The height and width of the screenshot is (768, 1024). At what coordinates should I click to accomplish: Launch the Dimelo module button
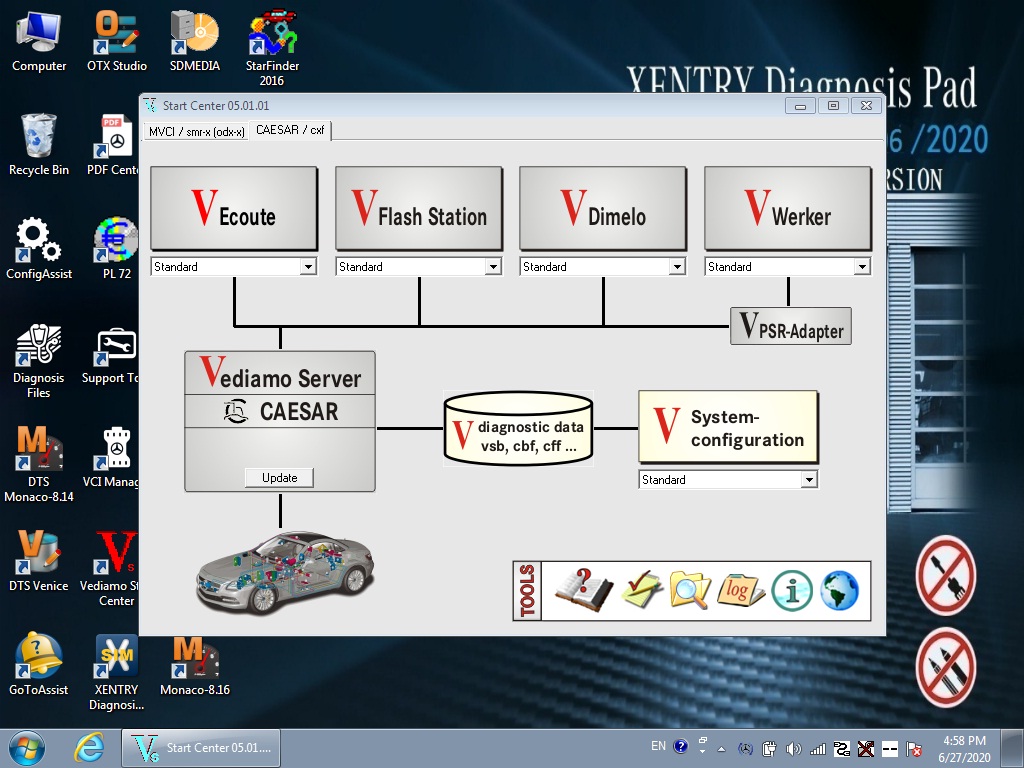(603, 208)
